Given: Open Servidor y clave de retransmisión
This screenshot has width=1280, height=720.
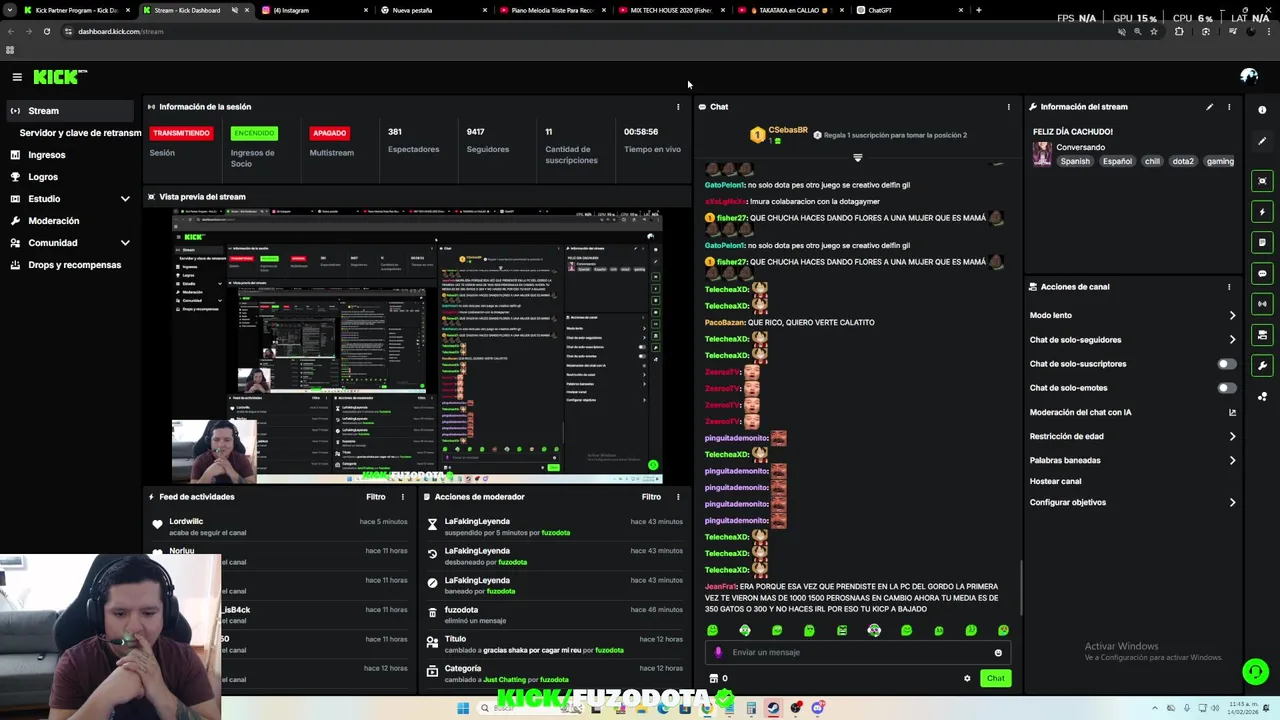Looking at the screenshot, I should tap(80, 133).
